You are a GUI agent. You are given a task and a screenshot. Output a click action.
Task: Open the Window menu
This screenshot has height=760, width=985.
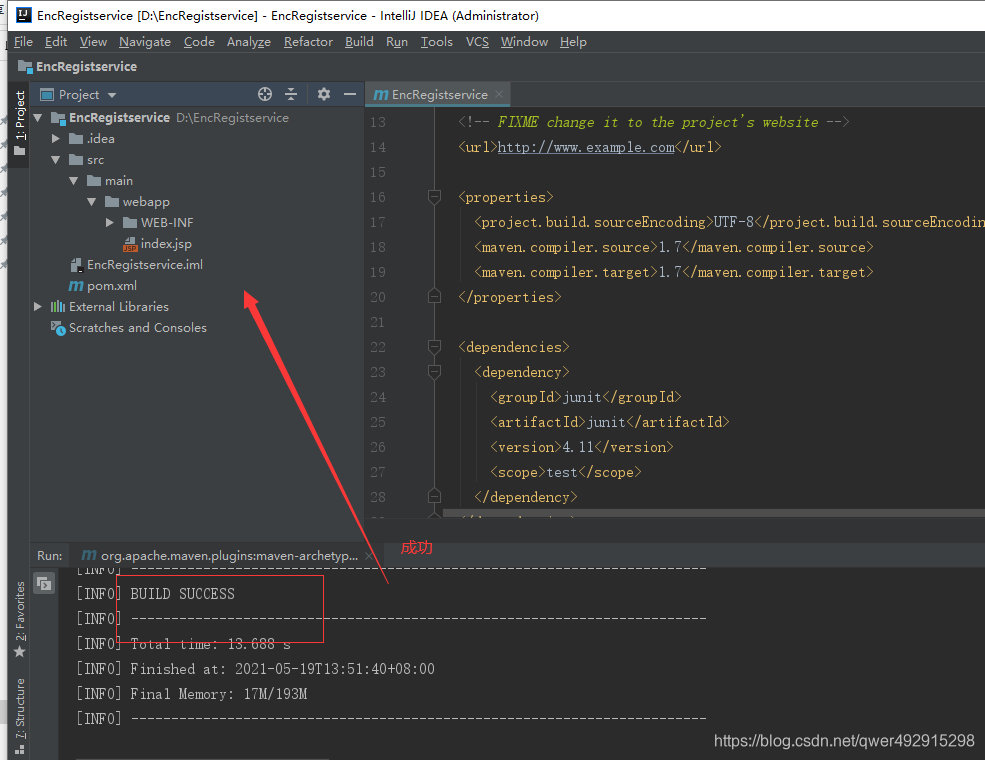point(525,41)
